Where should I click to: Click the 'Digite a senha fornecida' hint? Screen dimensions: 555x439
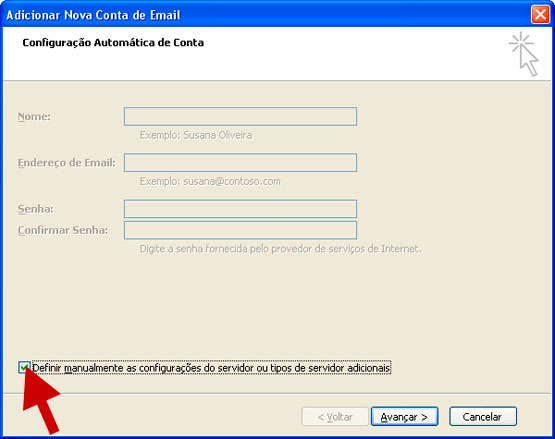pyautogui.click(x=280, y=249)
